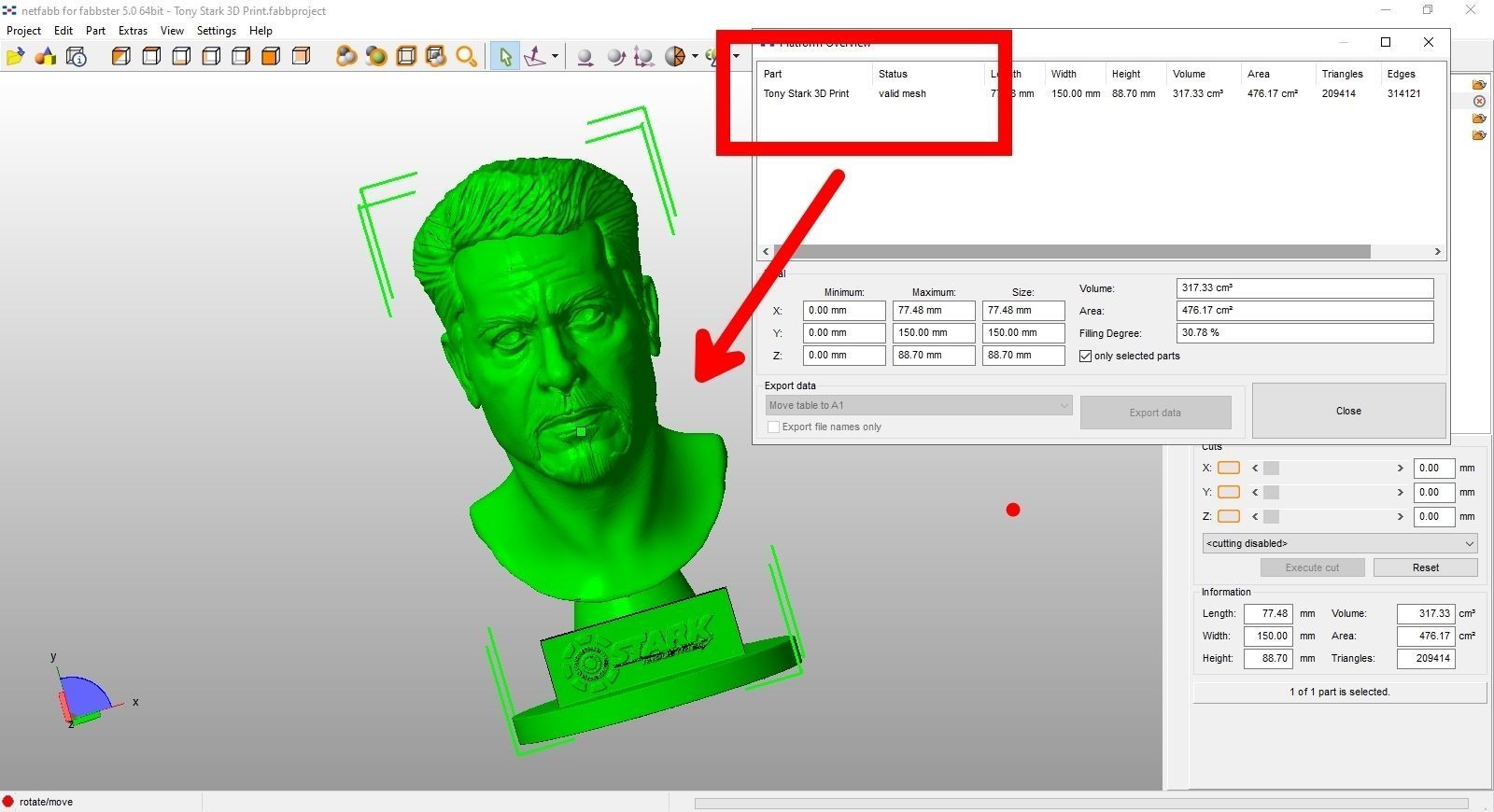Toggle the Z cut plane button

pos(1229,516)
